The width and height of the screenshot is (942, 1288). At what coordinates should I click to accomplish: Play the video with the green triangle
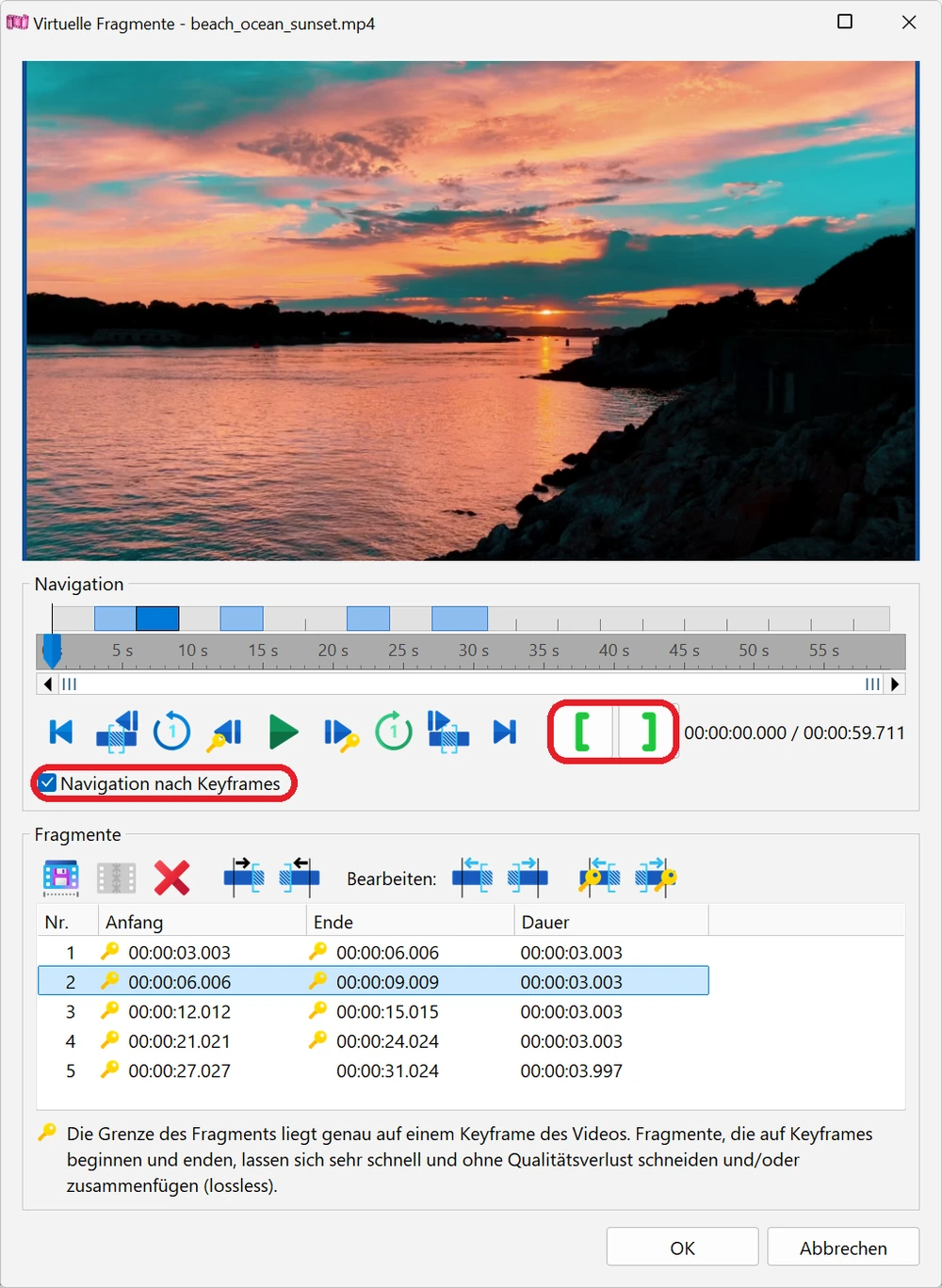click(283, 732)
